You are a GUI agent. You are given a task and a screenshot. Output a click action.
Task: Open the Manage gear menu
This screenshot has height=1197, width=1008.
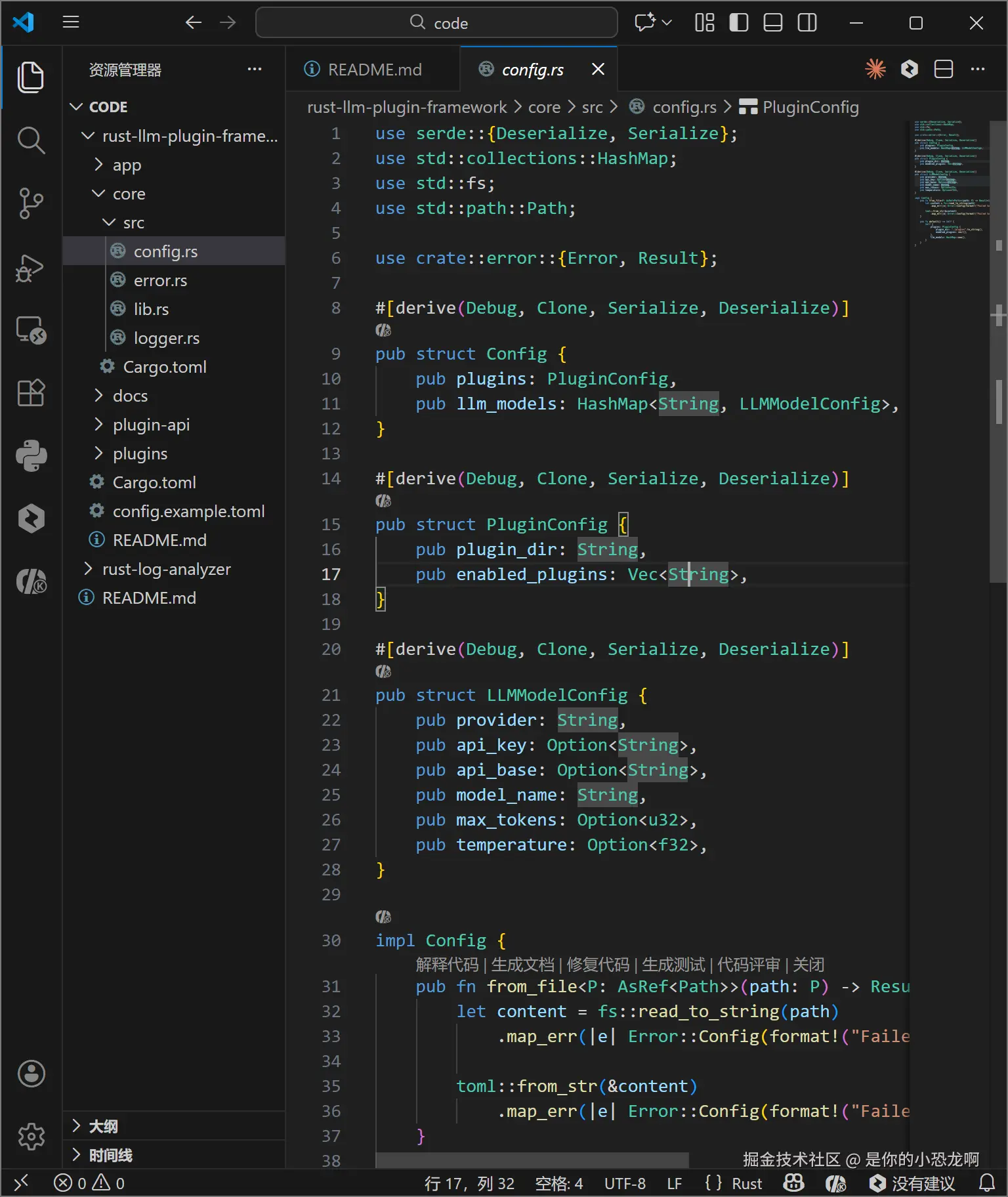click(x=31, y=1136)
